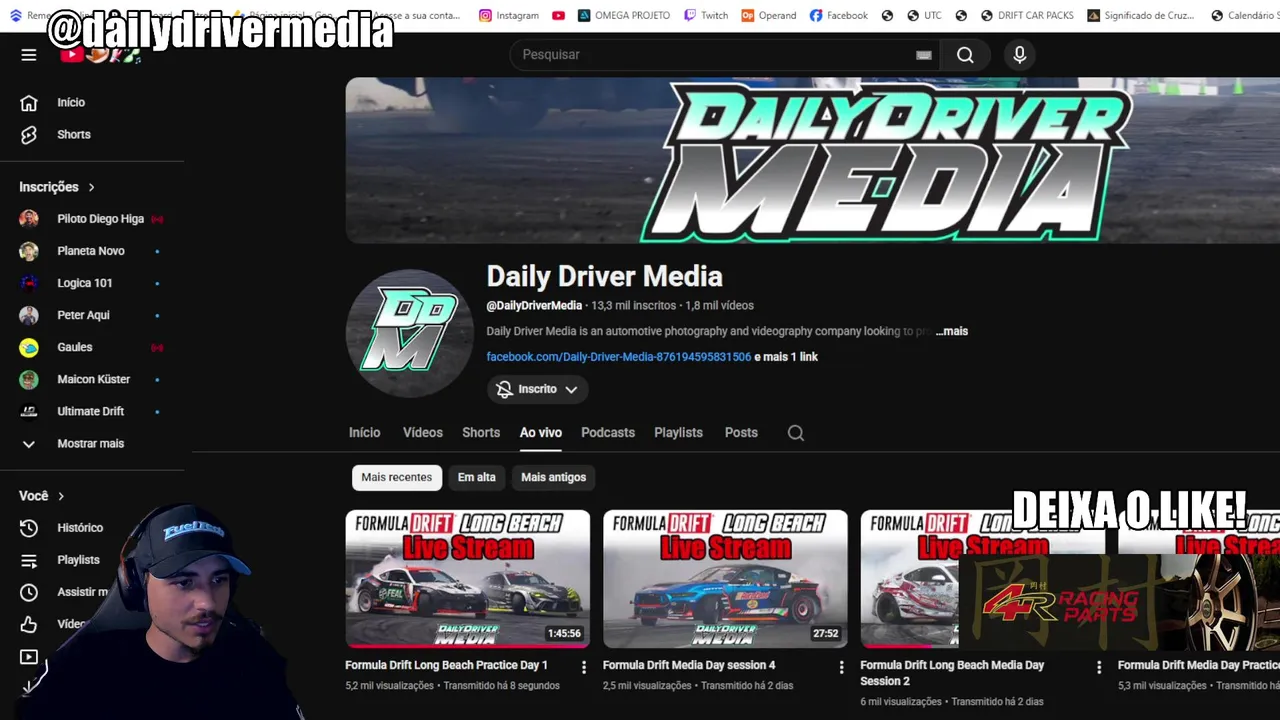Open Formula Drift Long Beach Media Day Session 2 title
Image resolution: width=1280 pixels, height=720 pixels.
click(x=952, y=673)
